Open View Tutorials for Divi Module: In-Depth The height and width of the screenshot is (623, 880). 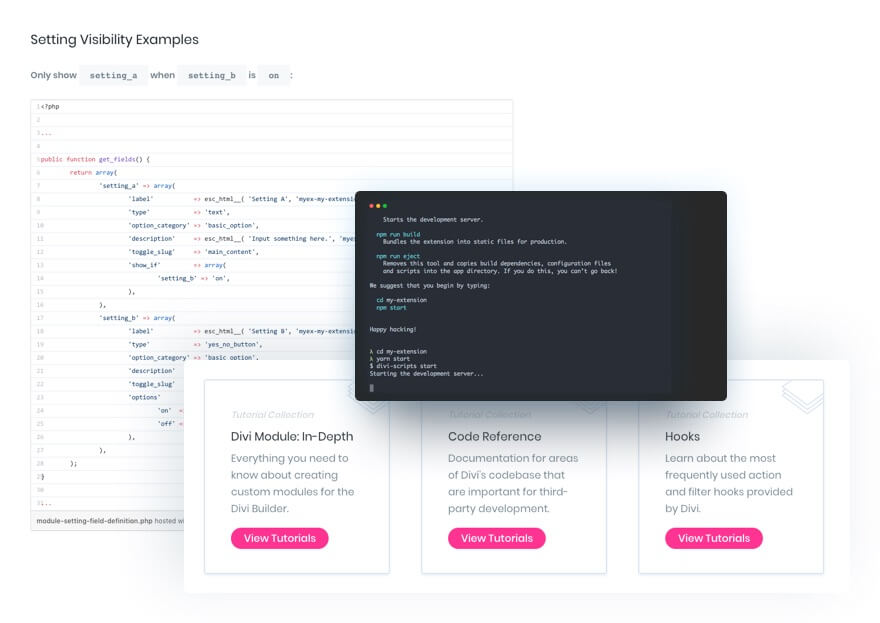pyautogui.click(x=279, y=538)
